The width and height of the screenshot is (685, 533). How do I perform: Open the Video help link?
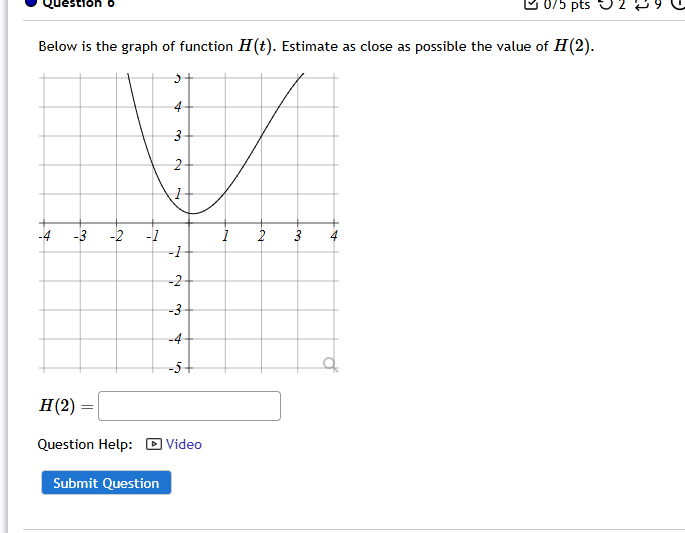pyautogui.click(x=183, y=444)
